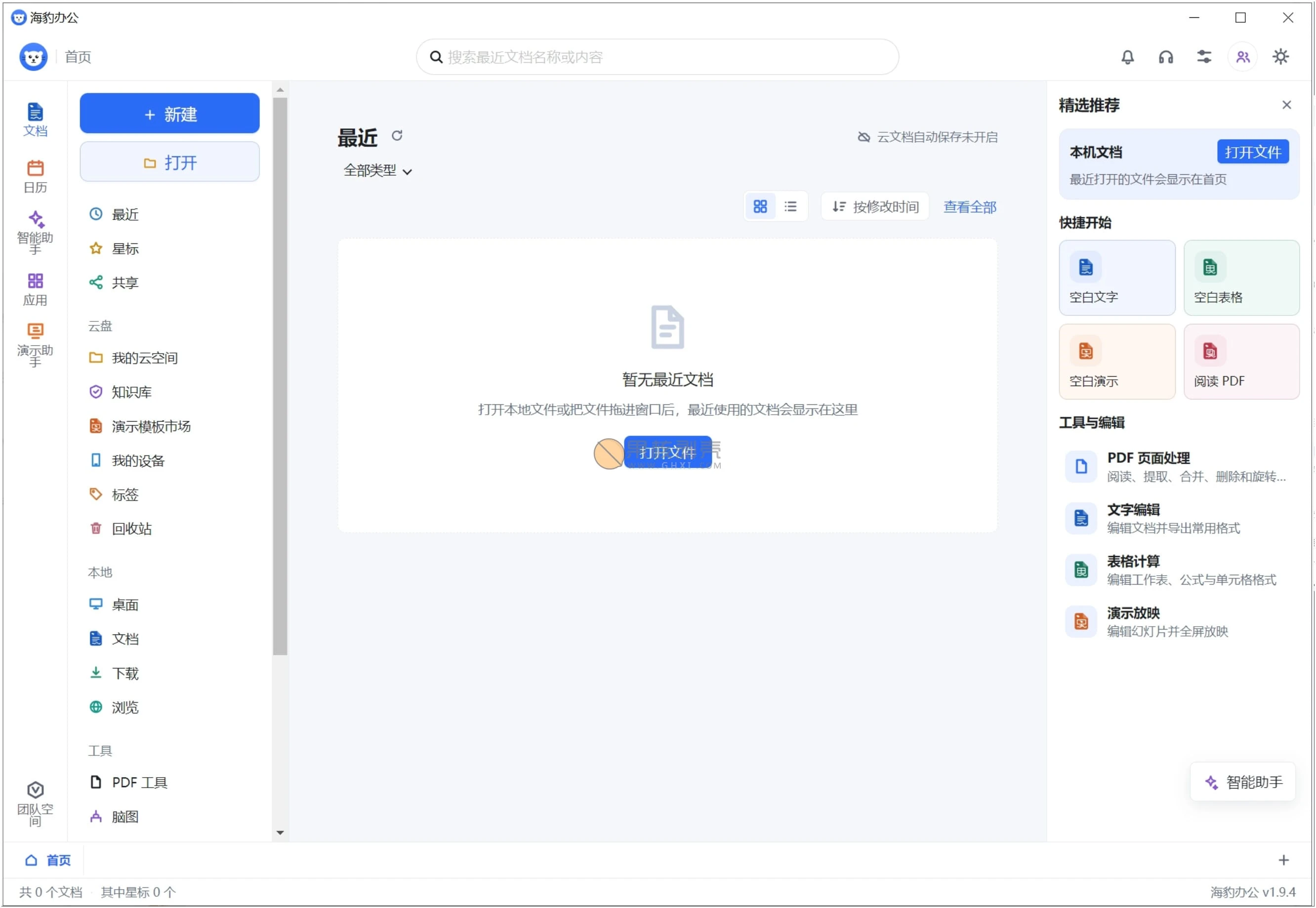The image size is (1316, 908).
Task: Click 浏览 to browse local files
Action: click(x=169, y=707)
